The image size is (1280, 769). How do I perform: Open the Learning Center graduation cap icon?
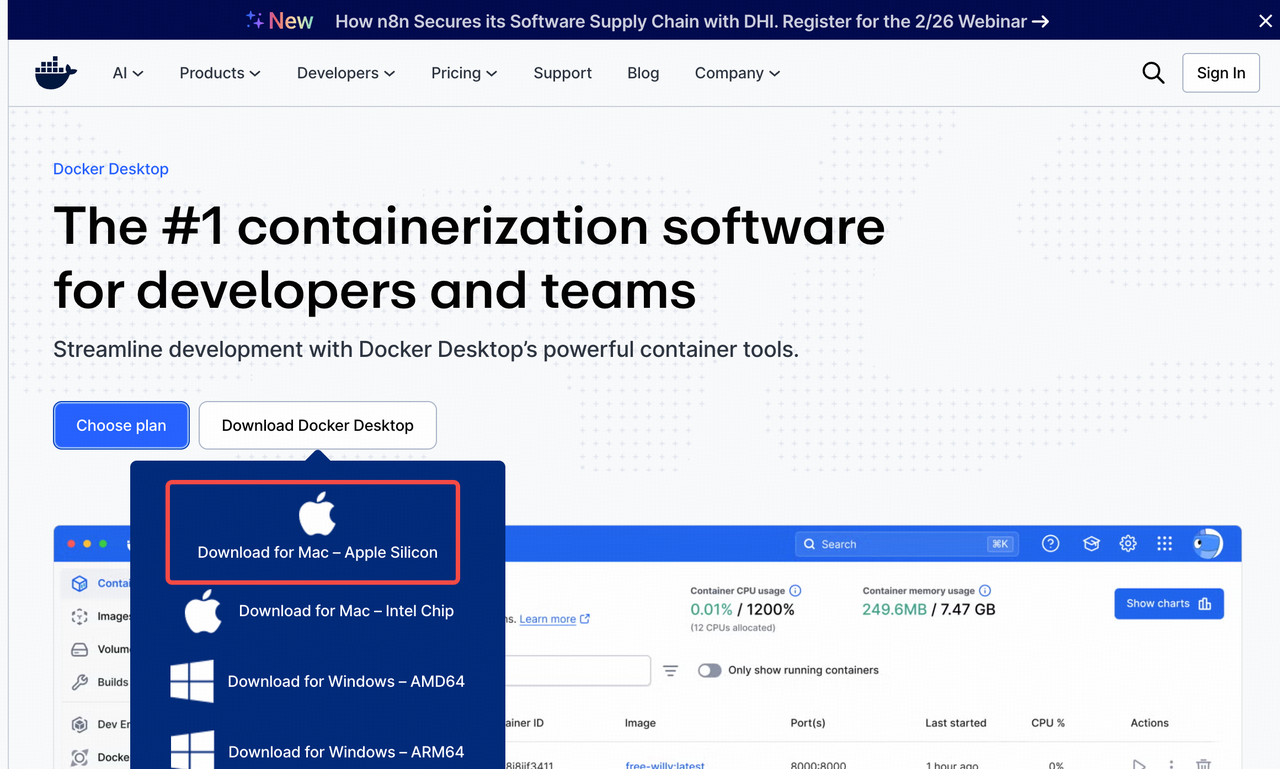coord(1091,544)
